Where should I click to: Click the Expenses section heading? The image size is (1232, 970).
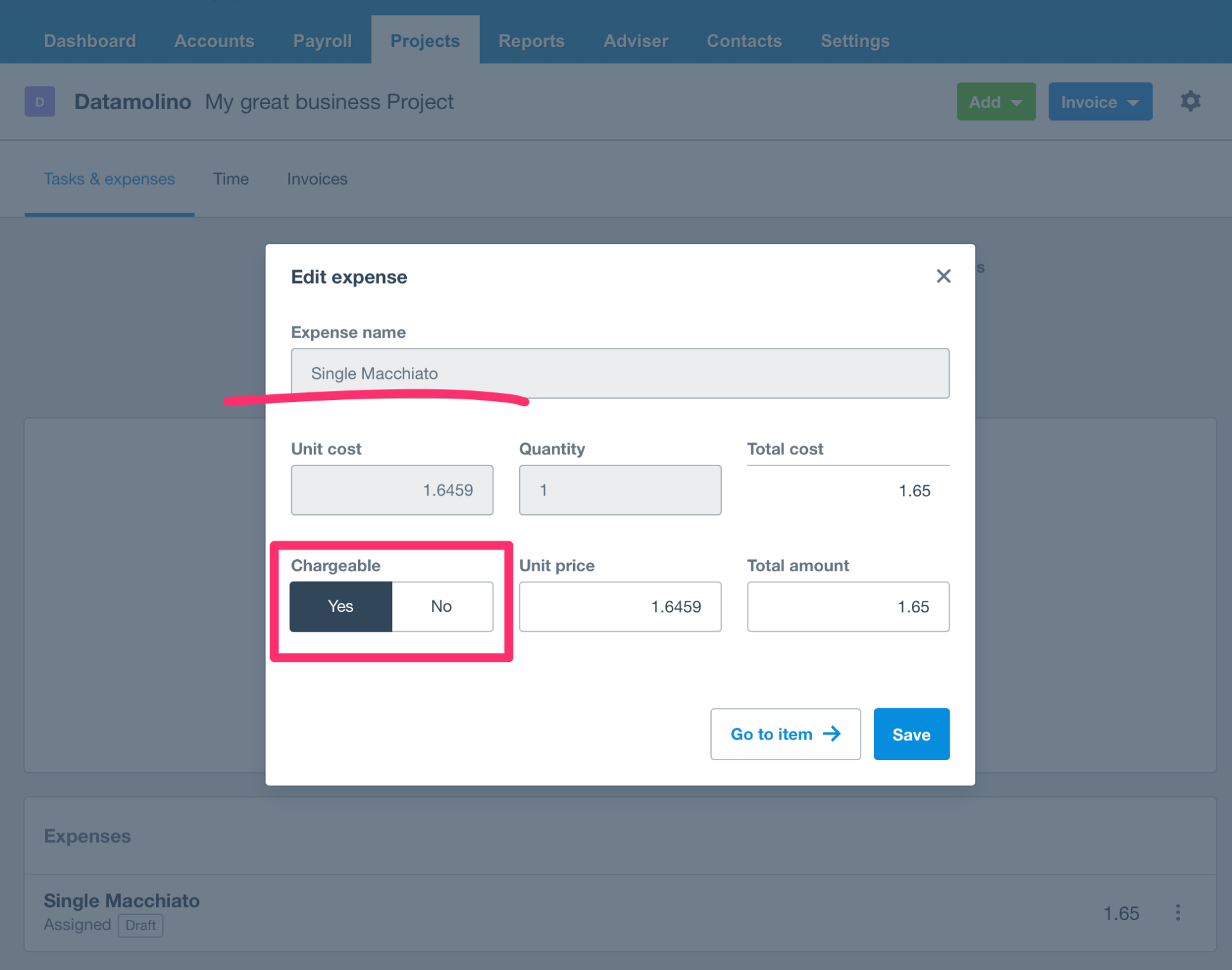coord(87,836)
